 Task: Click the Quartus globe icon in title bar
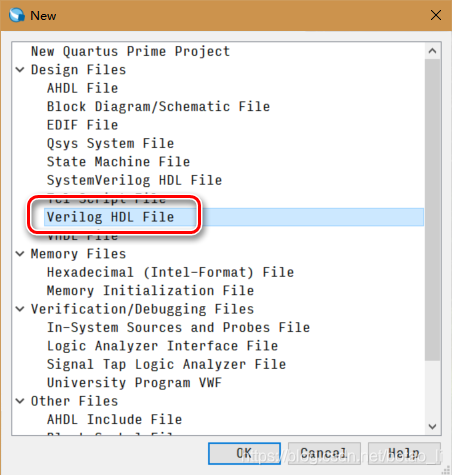pyautogui.click(x=17, y=15)
